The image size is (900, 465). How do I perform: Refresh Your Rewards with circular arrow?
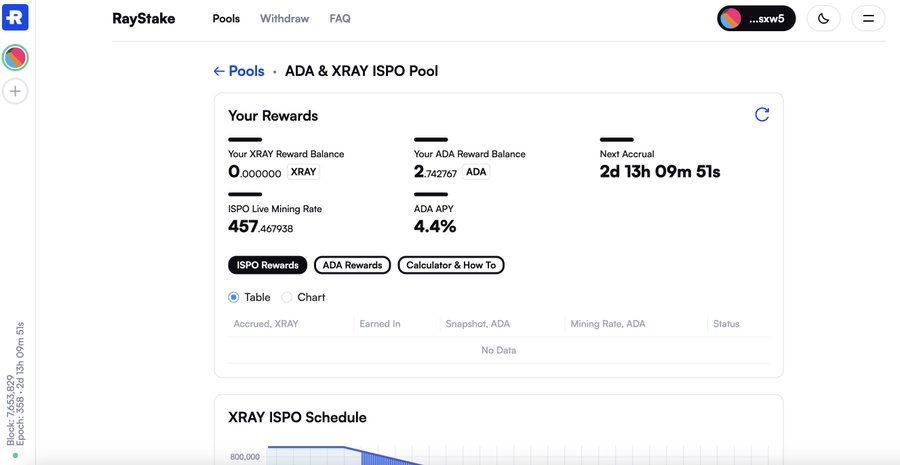(x=762, y=114)
